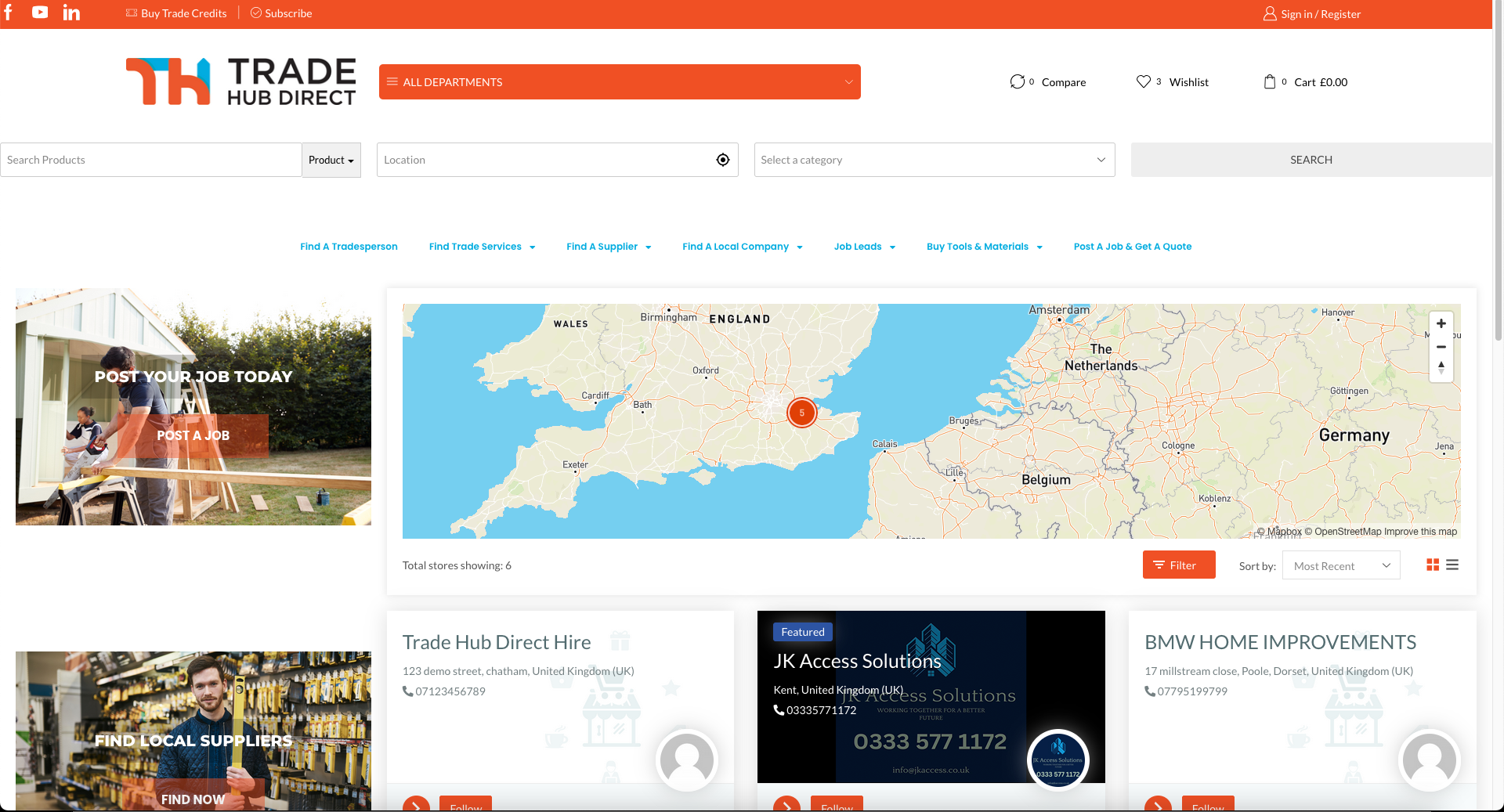Click the Featured badge on JK Access
The height and width of the screenshot is (812, 1504).
(803, 632)
